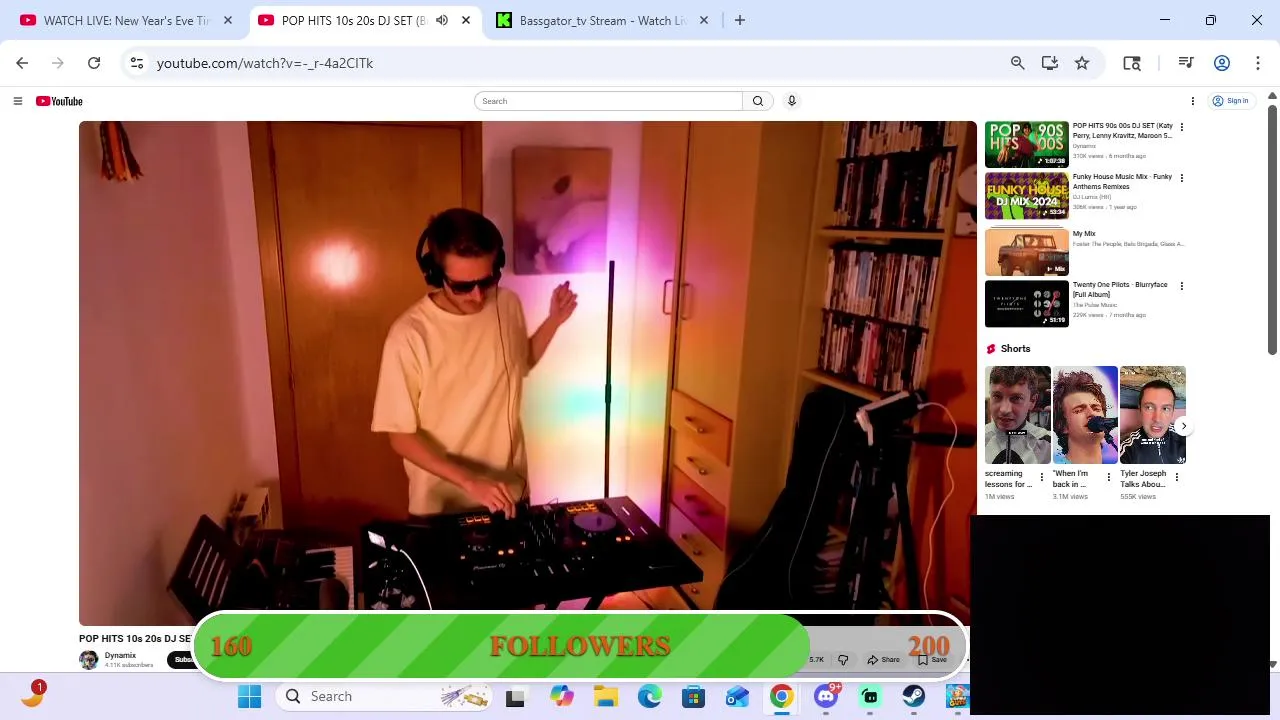1280x720 pixels.
Task: Open the My Mix playlist thumbnail
Action: [x=1026, y=252]
